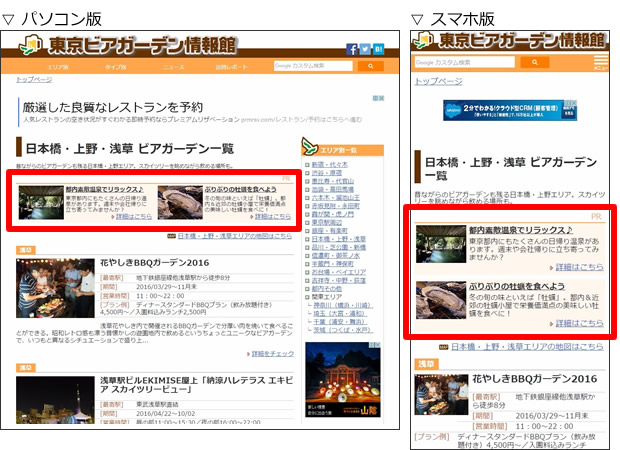Click the Salesforce banner ad in smartphone version
Screen dimensions: 620x450
pyautogui.click(x=511, y=110)
